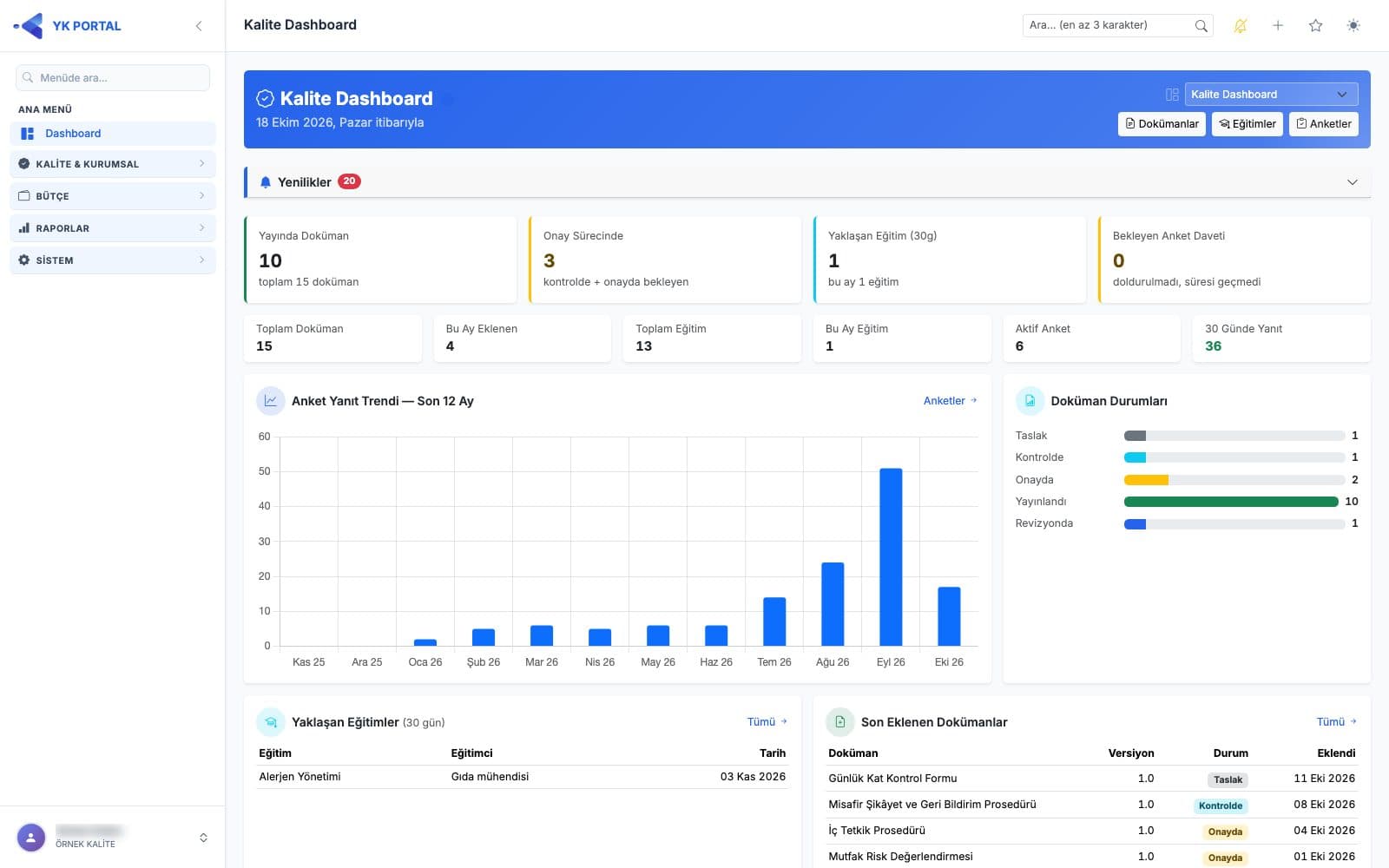
Task: Click the Toplam Eğitim stat tile
Action: [x=712, y=338]
